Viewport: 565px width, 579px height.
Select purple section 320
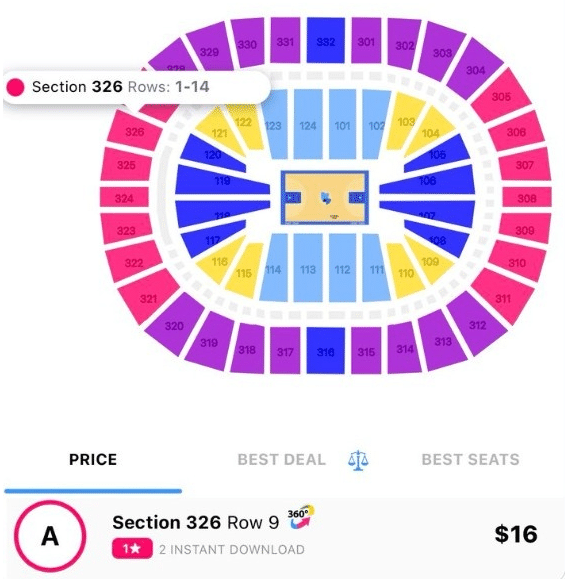174,325
